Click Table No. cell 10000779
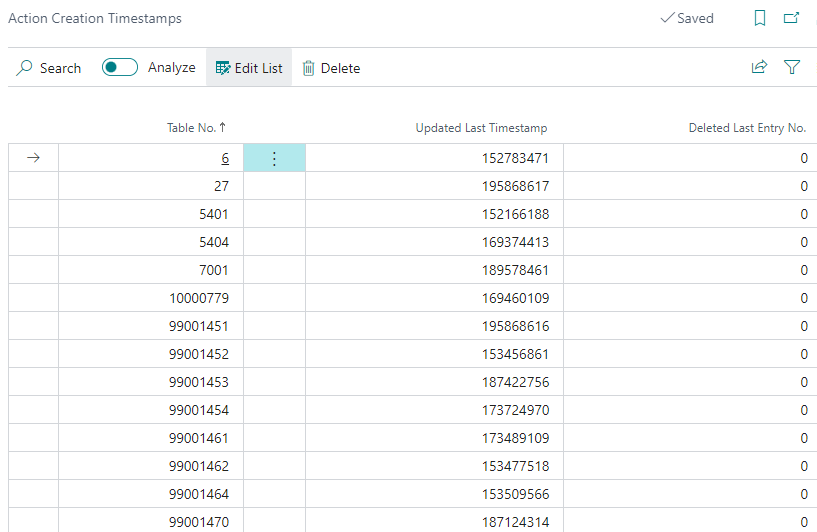Viewport: 817px width, 532px height. (199, 298)
